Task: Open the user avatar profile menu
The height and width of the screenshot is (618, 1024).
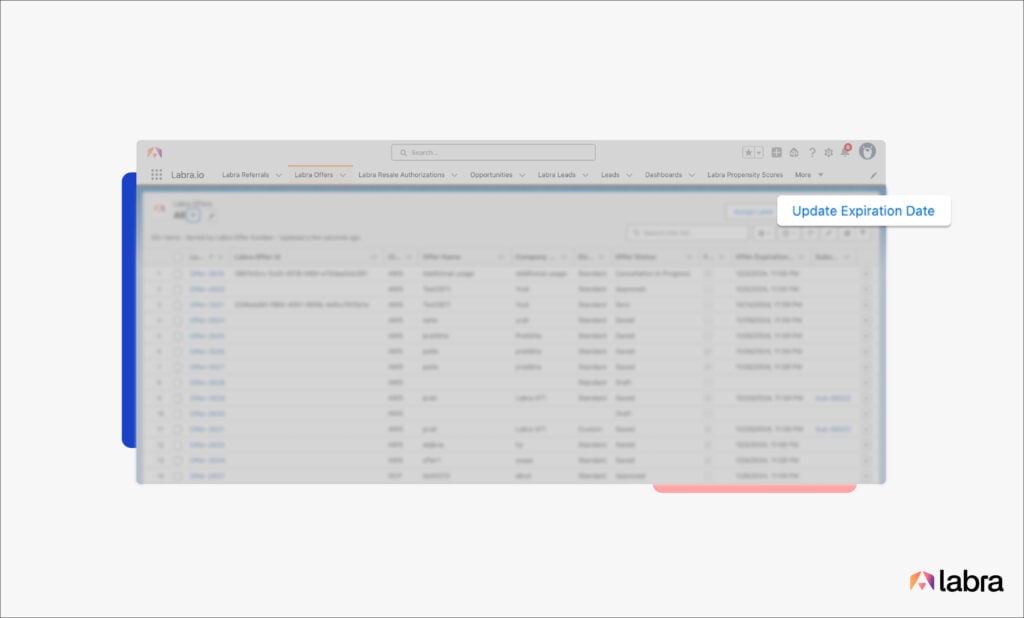Action: 867,152
